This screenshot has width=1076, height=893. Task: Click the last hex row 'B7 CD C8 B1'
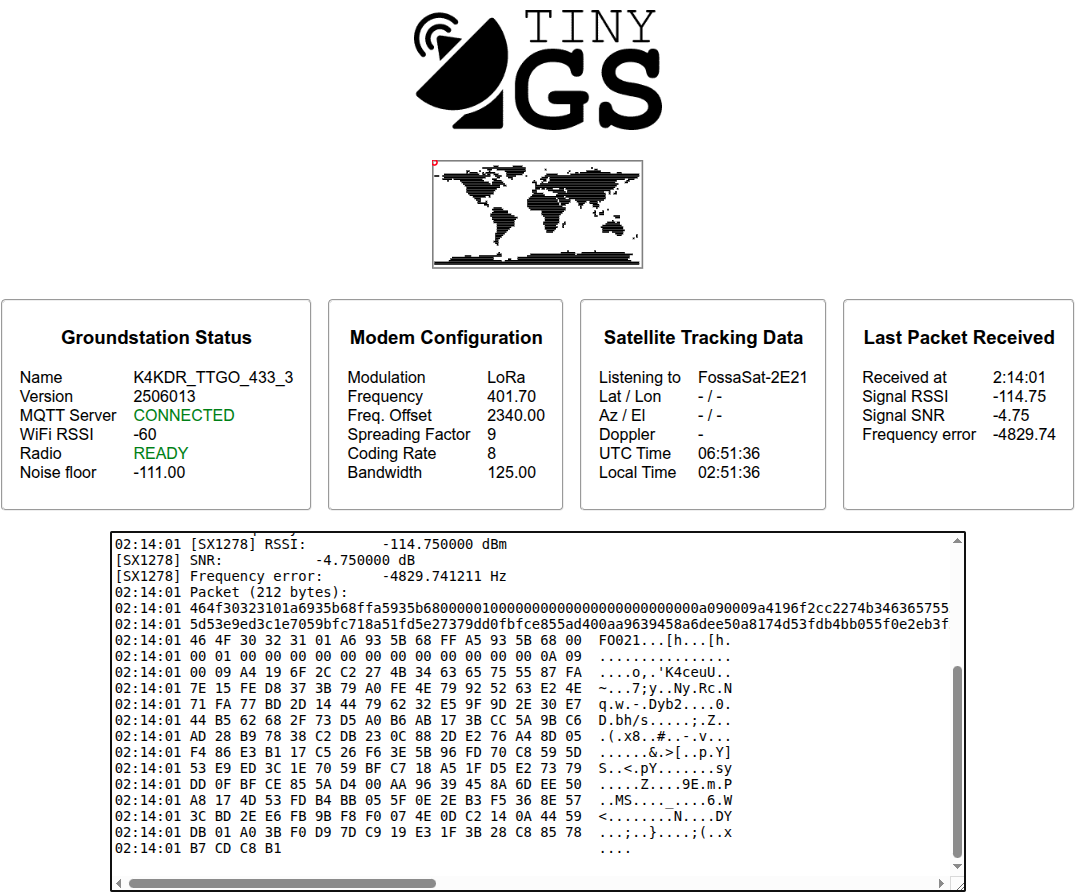[x=235, y=848]
